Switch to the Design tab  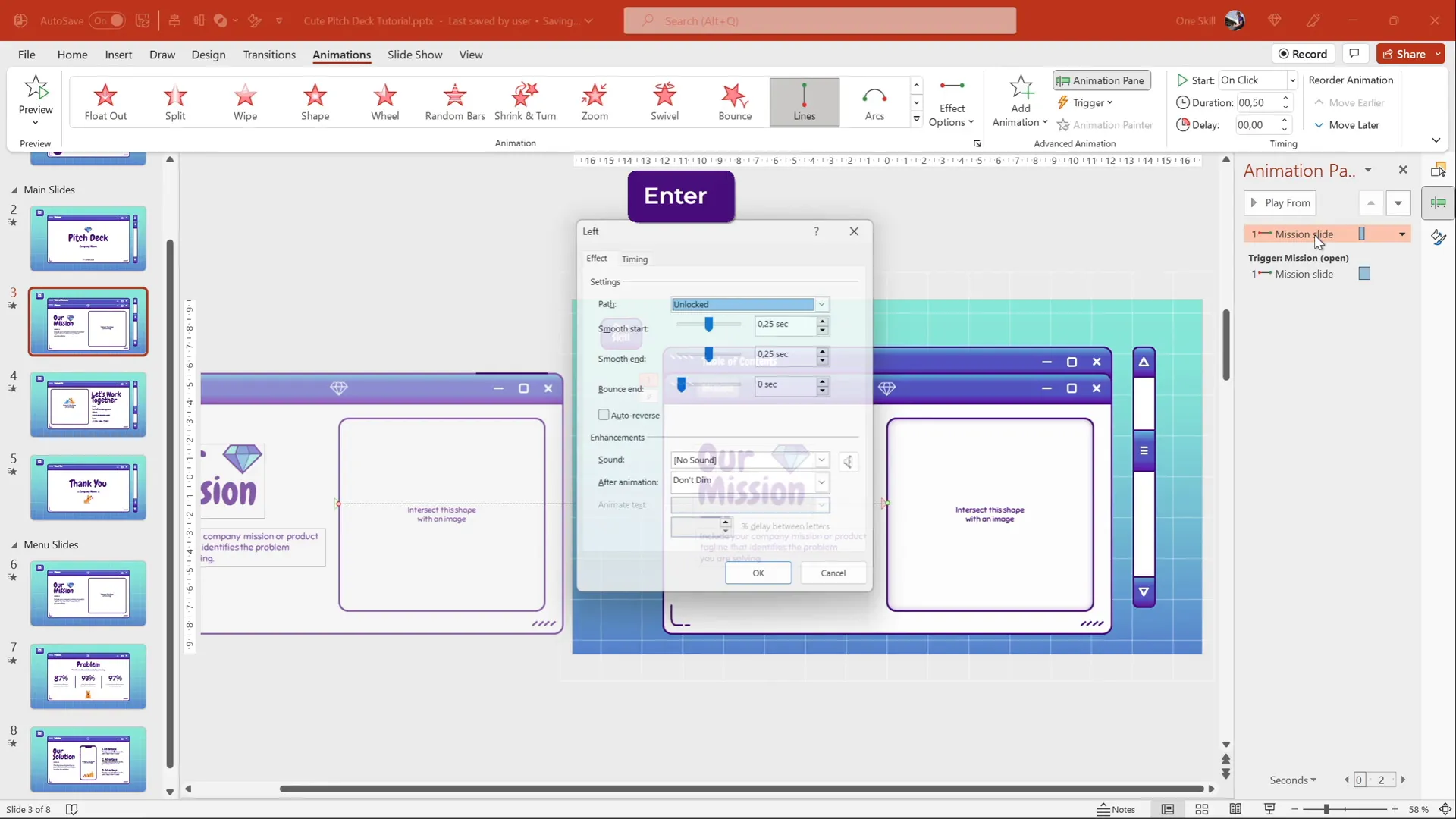pos(209,55)
